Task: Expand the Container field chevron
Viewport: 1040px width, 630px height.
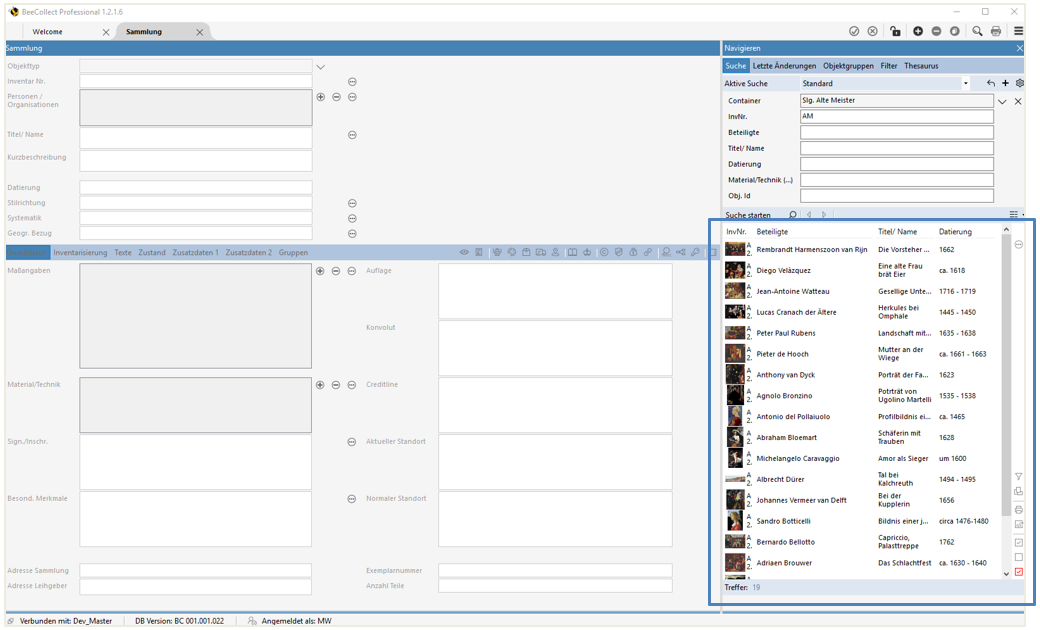Action: pyautogui.click(x=1003, y=101)
